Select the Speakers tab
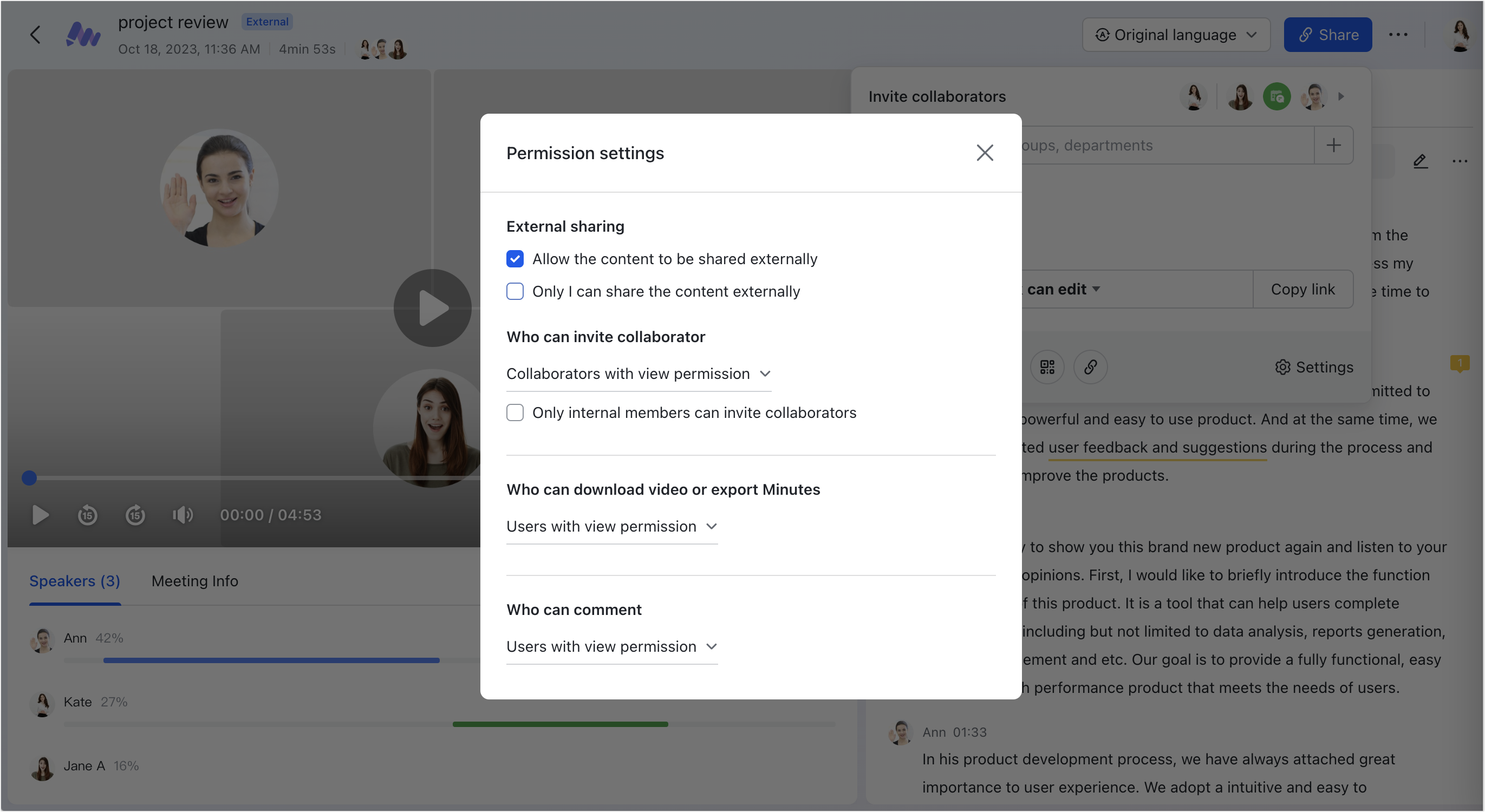1485x812 pixels. 74,581
